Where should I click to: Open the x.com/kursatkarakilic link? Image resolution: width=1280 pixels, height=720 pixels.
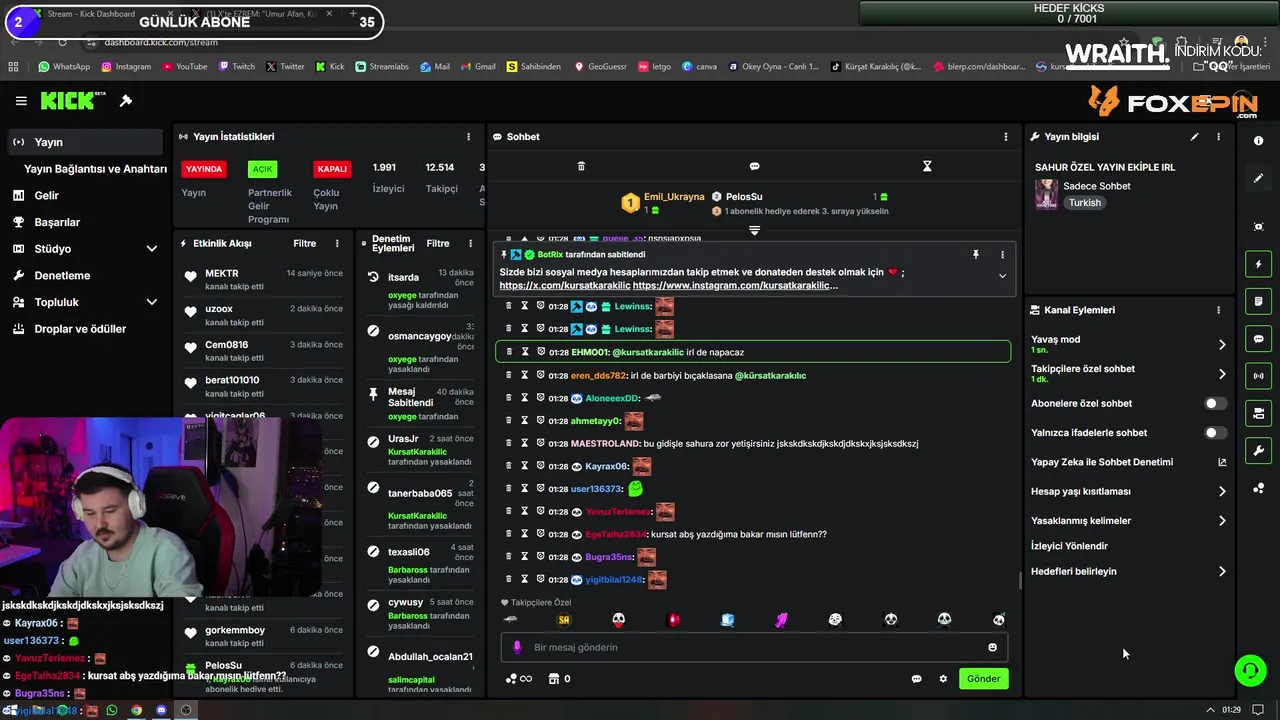[x=565, y=286]
